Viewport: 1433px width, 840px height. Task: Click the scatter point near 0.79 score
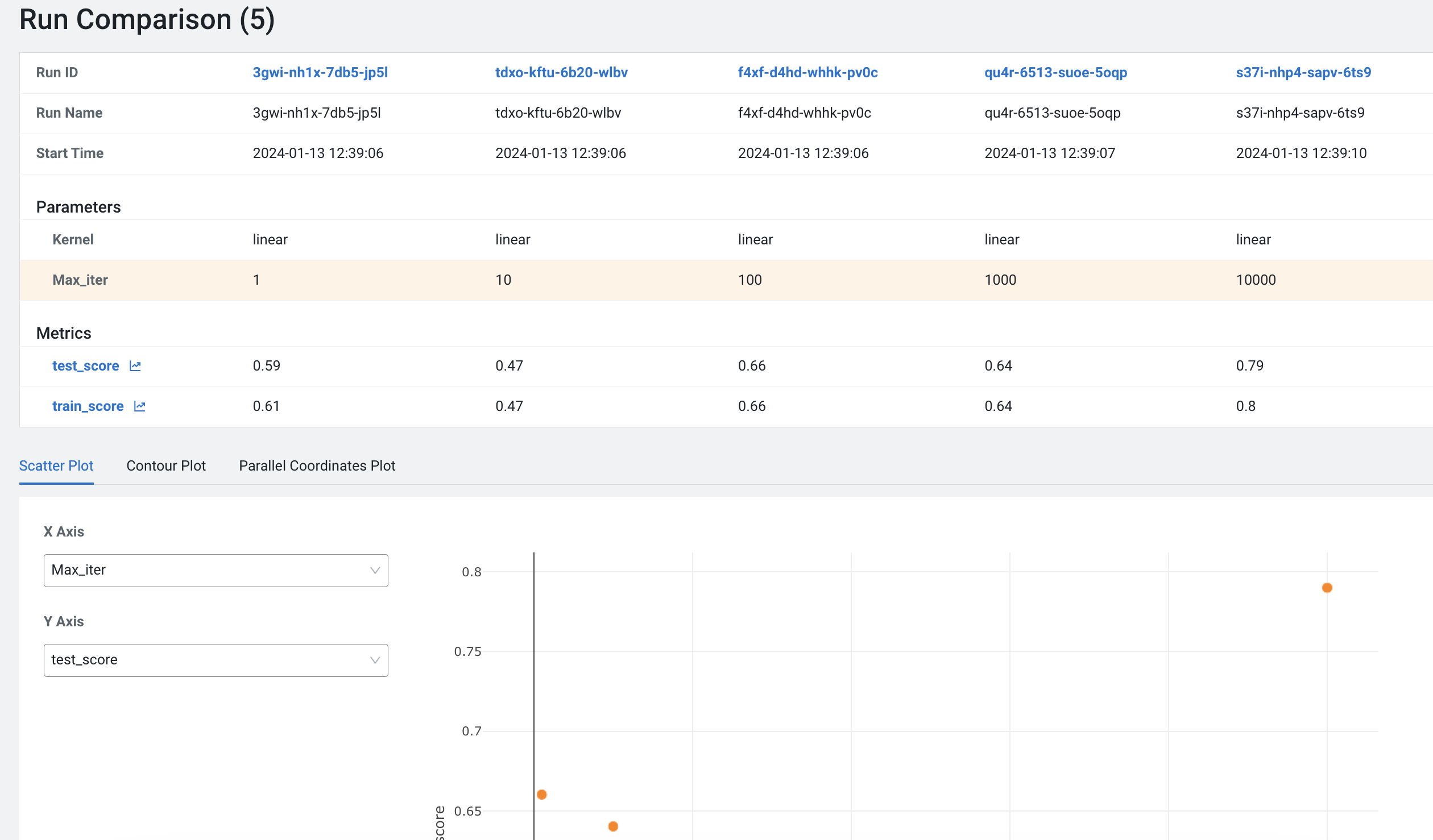[x=1327, y=588]
